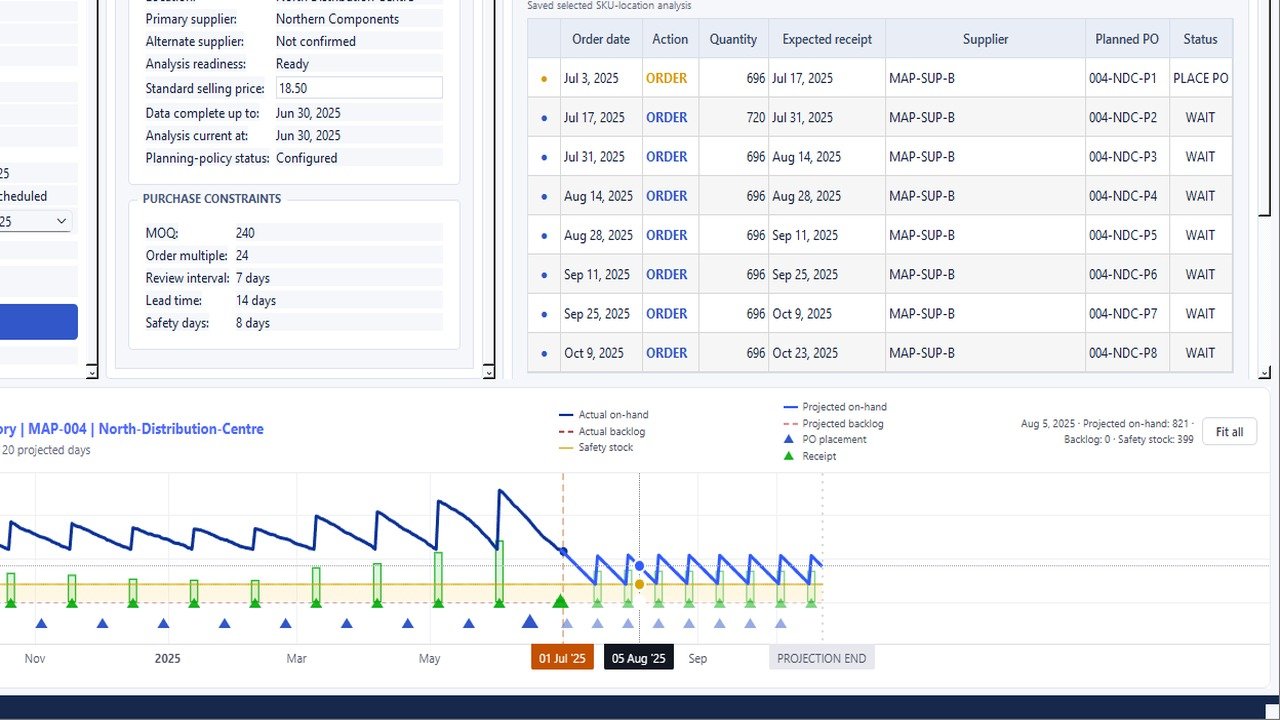Select the blue dot beside the Aug 28, 2025 order date
This screenshot has width=1280, height=720.
(x=544, y=236)
